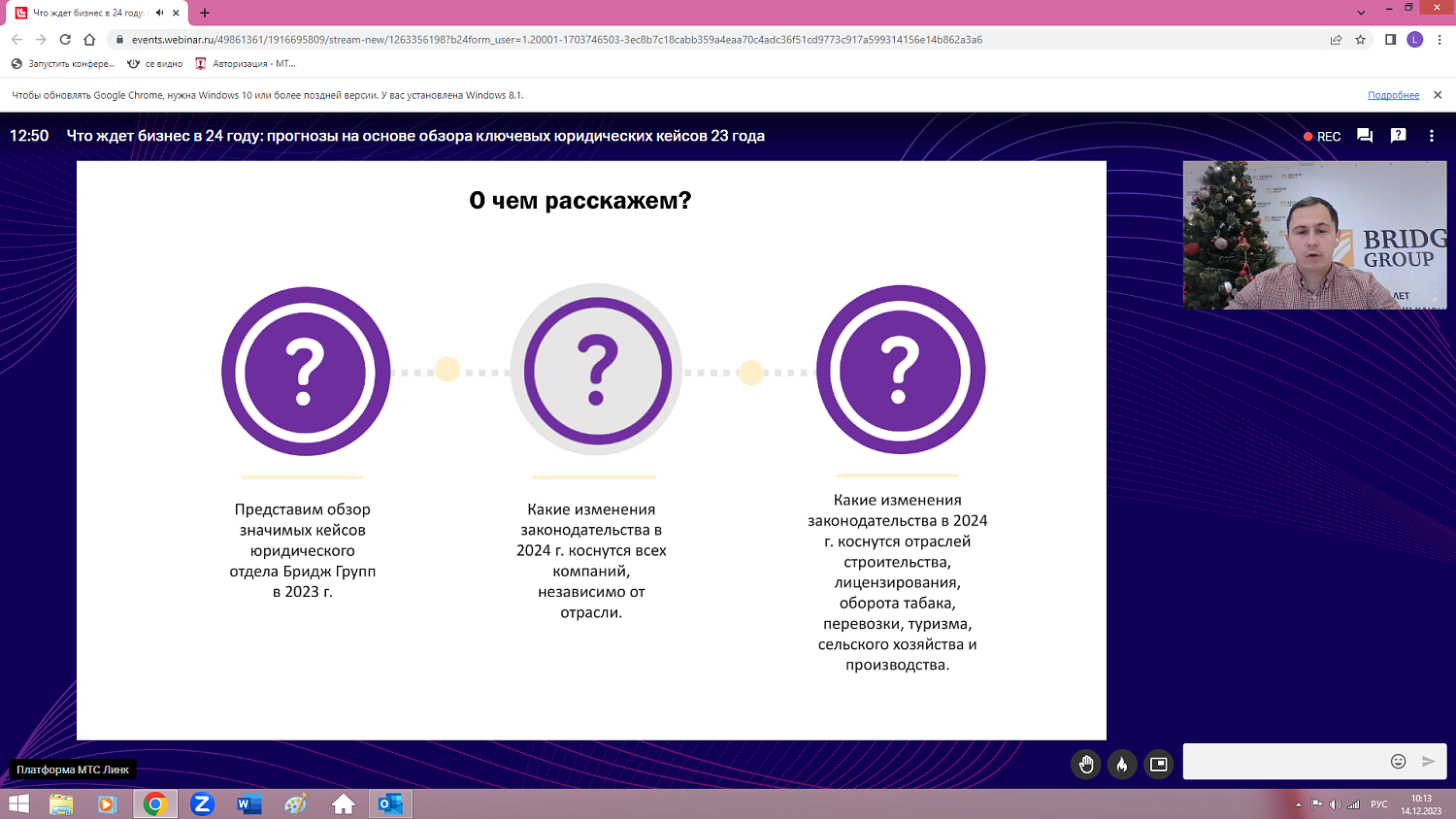Open the taskbar clock and date
Image resolution: width=1456 pixels, height=819 pixels.
point(1421,804)
